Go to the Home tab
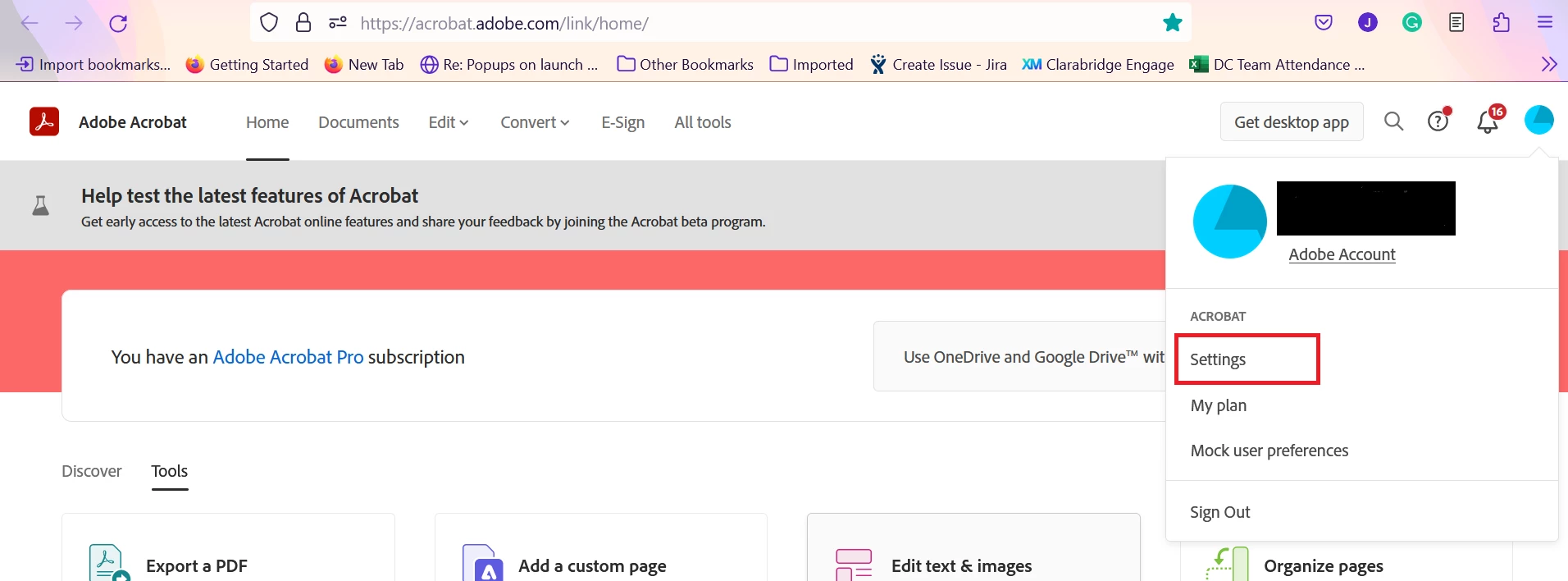The width and height of the screenshot is (1568, 581). [267, 122]
